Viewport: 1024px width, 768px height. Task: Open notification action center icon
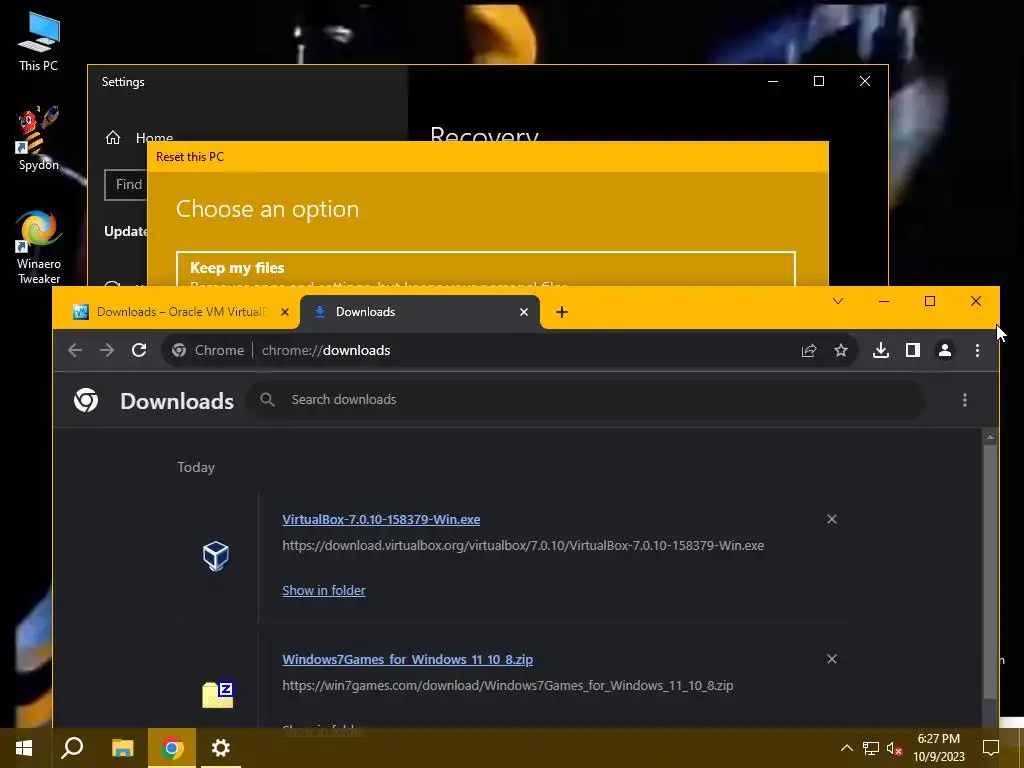tap(991, 748)
